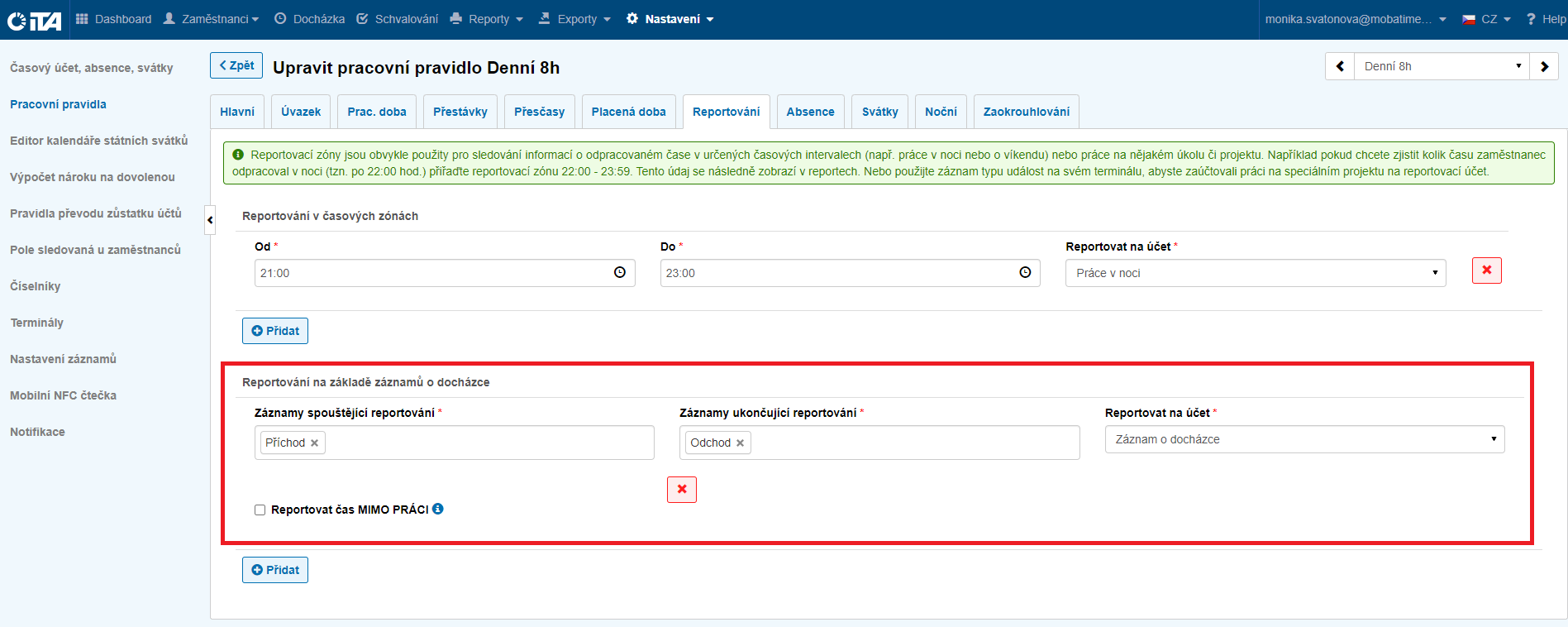Enable Reportovat čas MIMO PRÁCI checkbox
The width and height of the screenshot is (1568, 627).
[260, 510]
